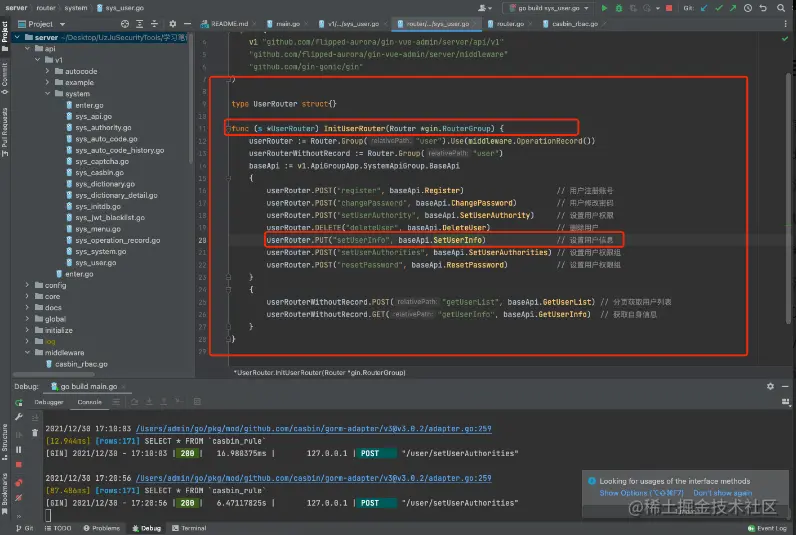
Task: Expand the example folder
Action: tap(48, 82)
